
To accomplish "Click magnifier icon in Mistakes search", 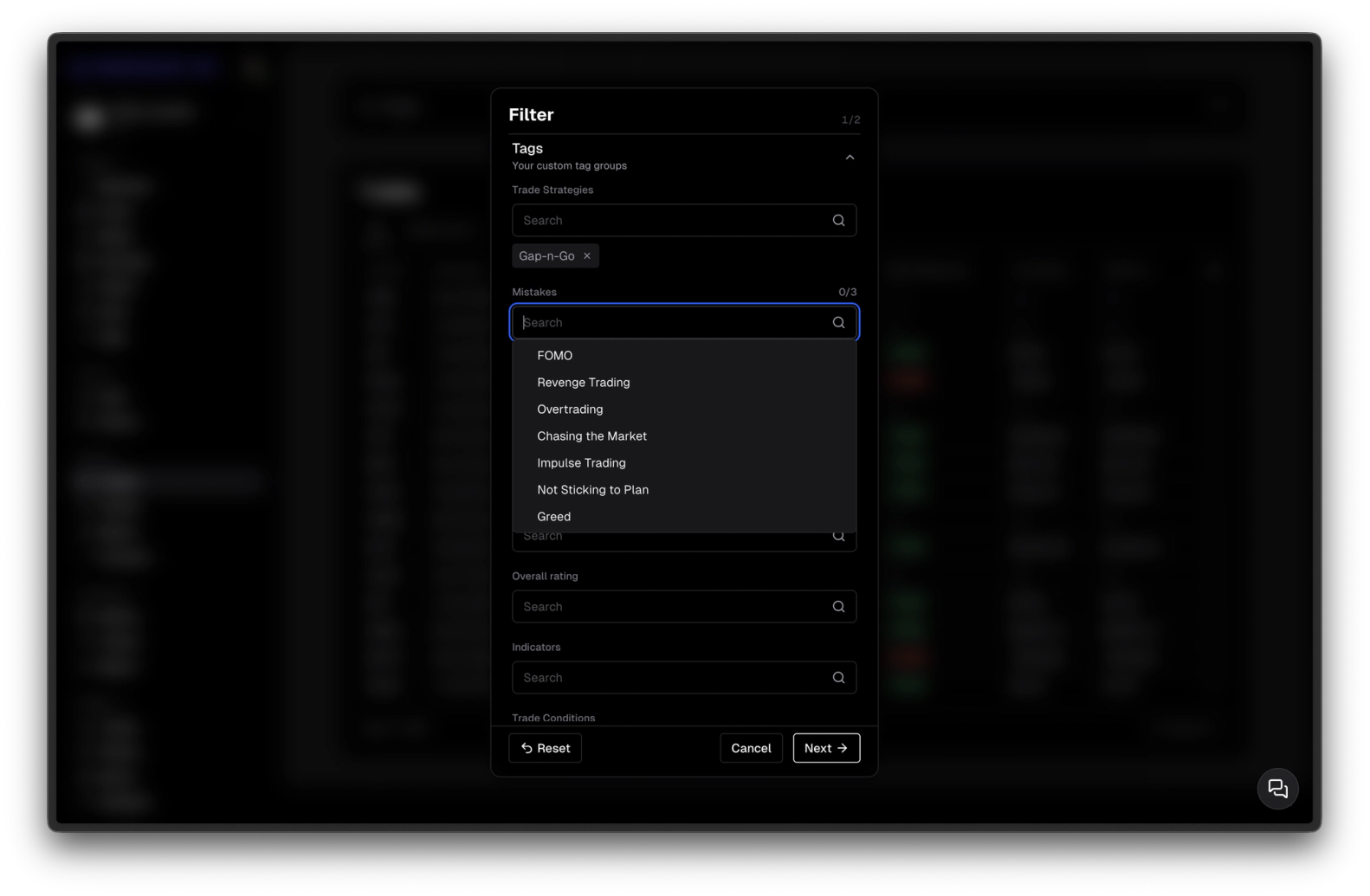I will click(x=838, y=323).
